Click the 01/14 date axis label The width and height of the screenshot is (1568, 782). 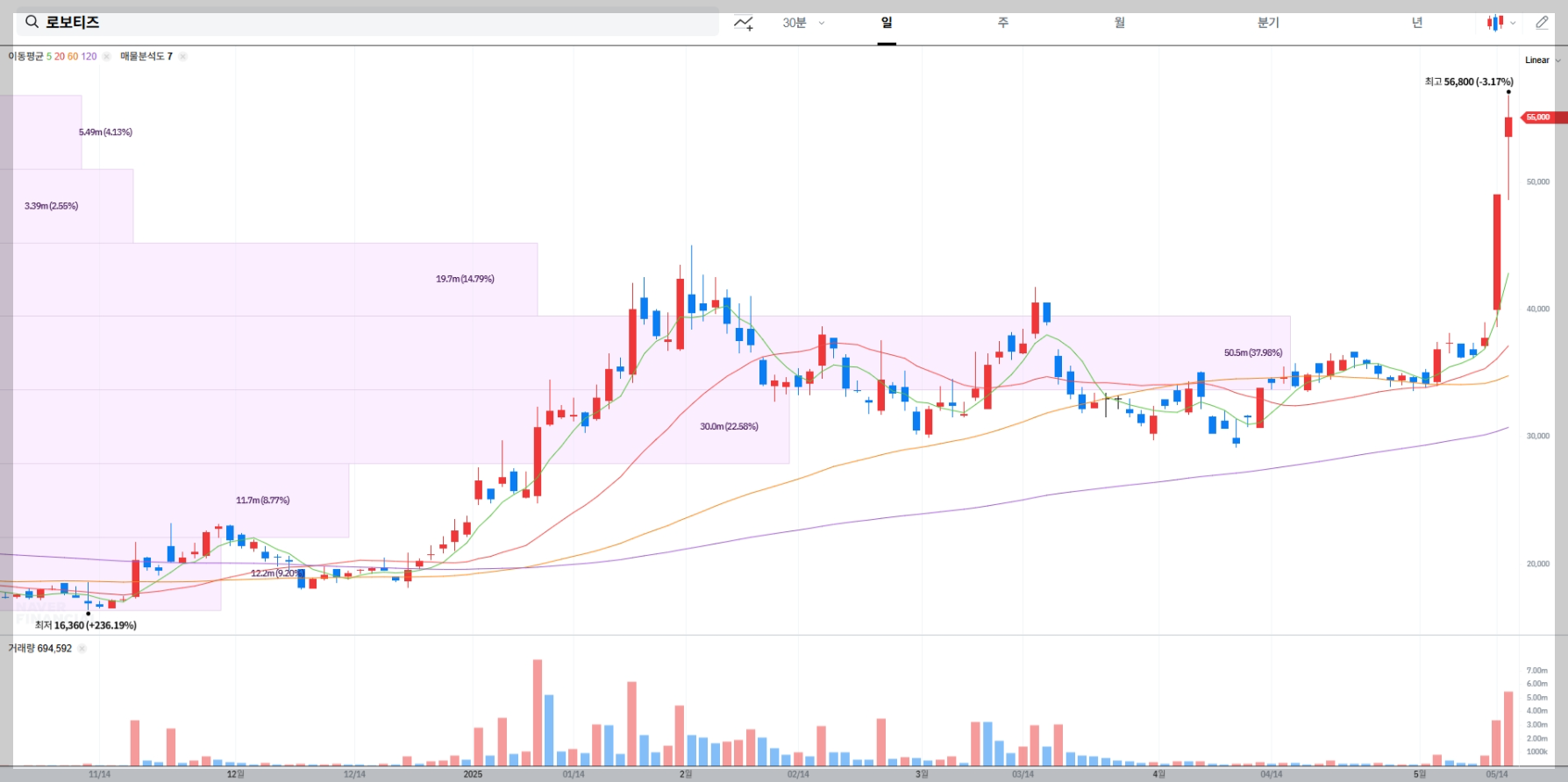point(574,774)
